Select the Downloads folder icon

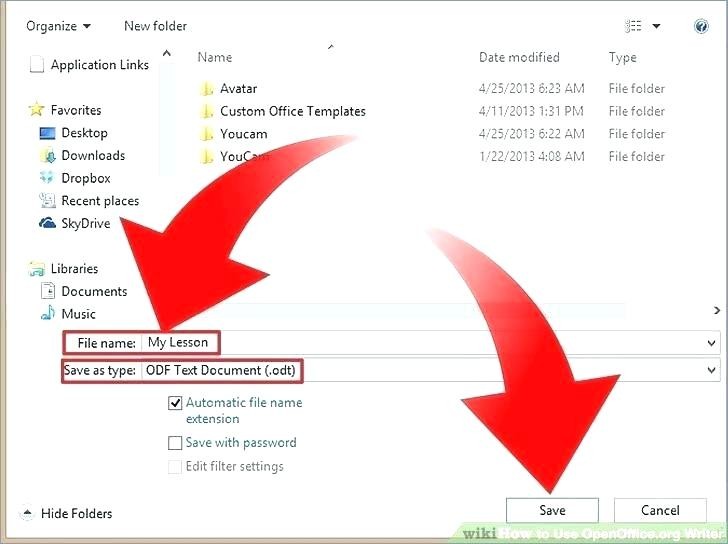click(x=47, y=155)
